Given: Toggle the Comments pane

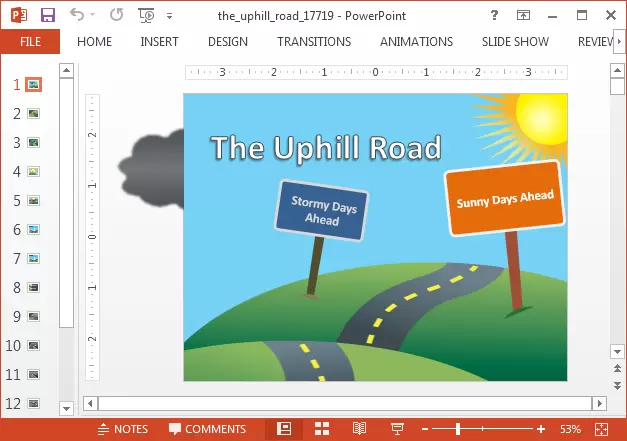Looking at the screenshot, I should coord(206,429).
